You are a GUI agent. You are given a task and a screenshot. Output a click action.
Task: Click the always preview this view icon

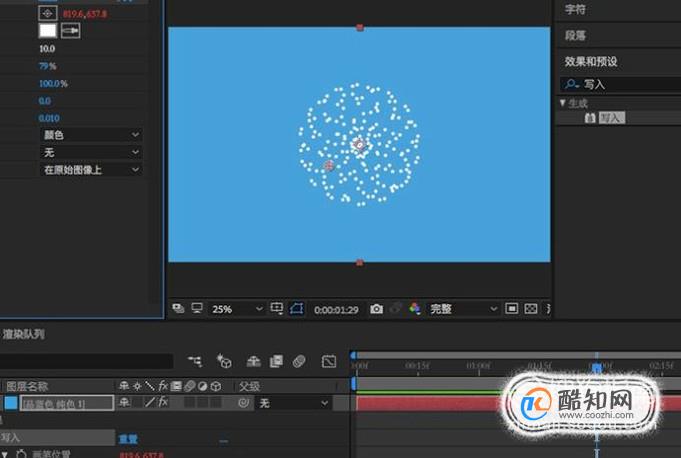[x=178, y=309]
